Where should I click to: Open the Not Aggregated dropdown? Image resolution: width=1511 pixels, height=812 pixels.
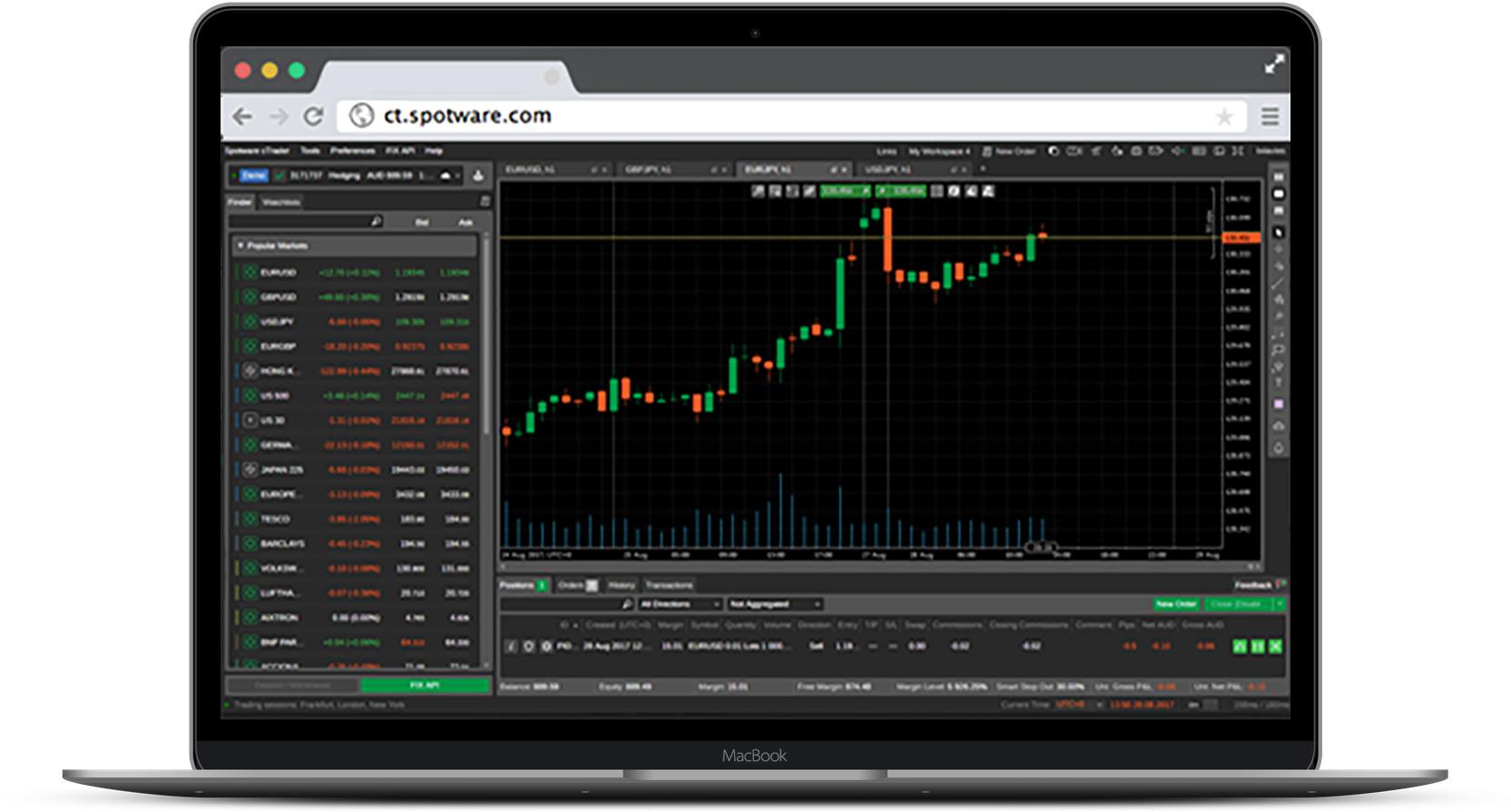(775, 604)
